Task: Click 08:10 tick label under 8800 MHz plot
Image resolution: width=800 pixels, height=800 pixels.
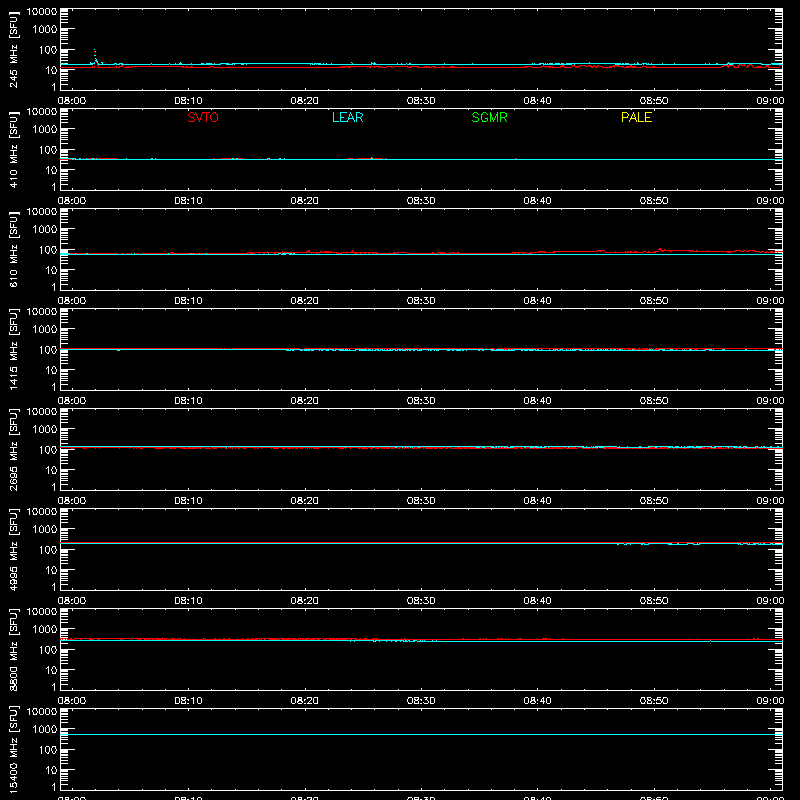Action: coord(188,701)
